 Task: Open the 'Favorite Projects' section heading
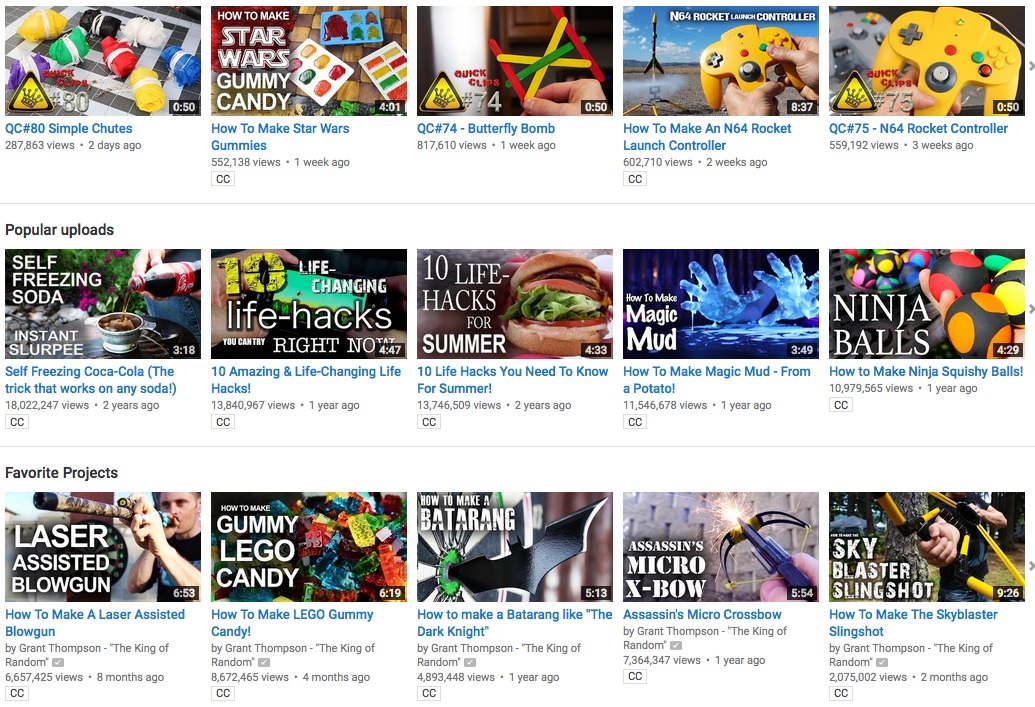point(61,473)
